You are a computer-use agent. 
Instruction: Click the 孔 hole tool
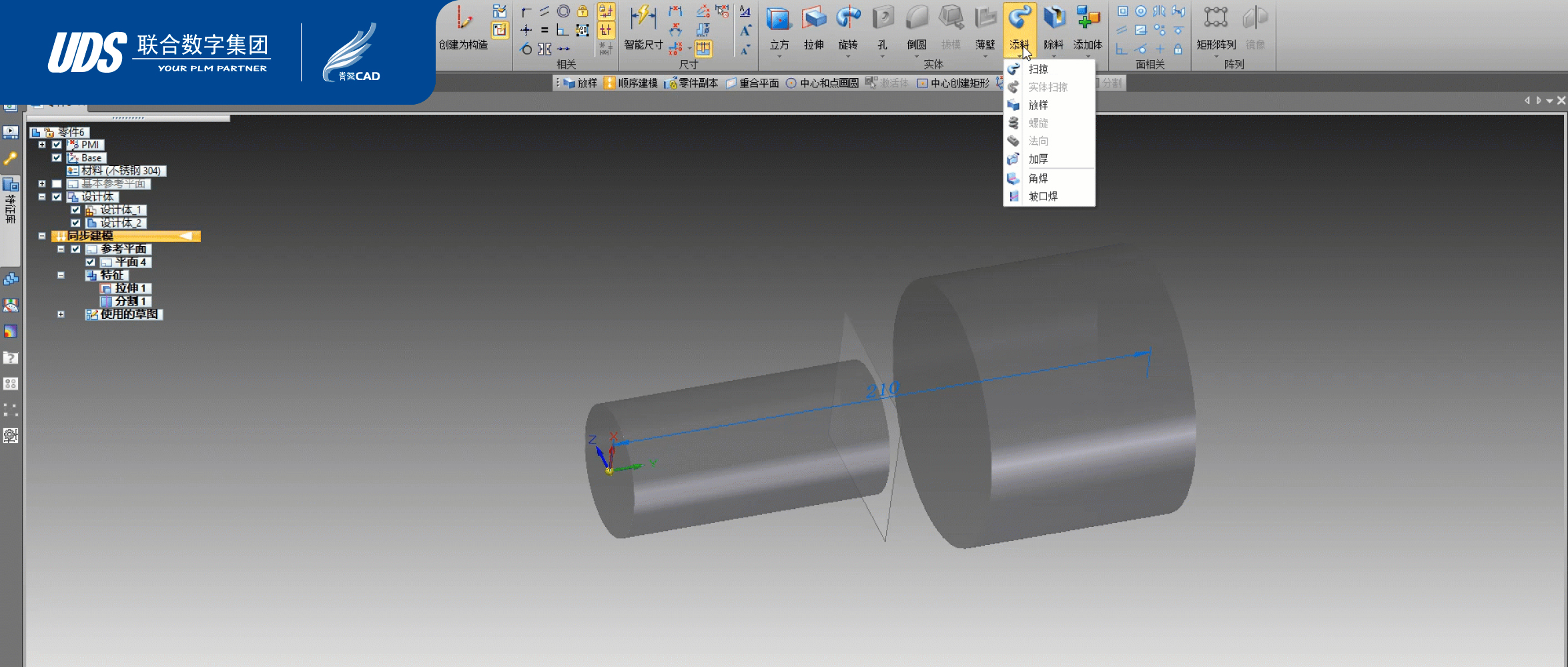pyautogui.click(x=882, y=27)
